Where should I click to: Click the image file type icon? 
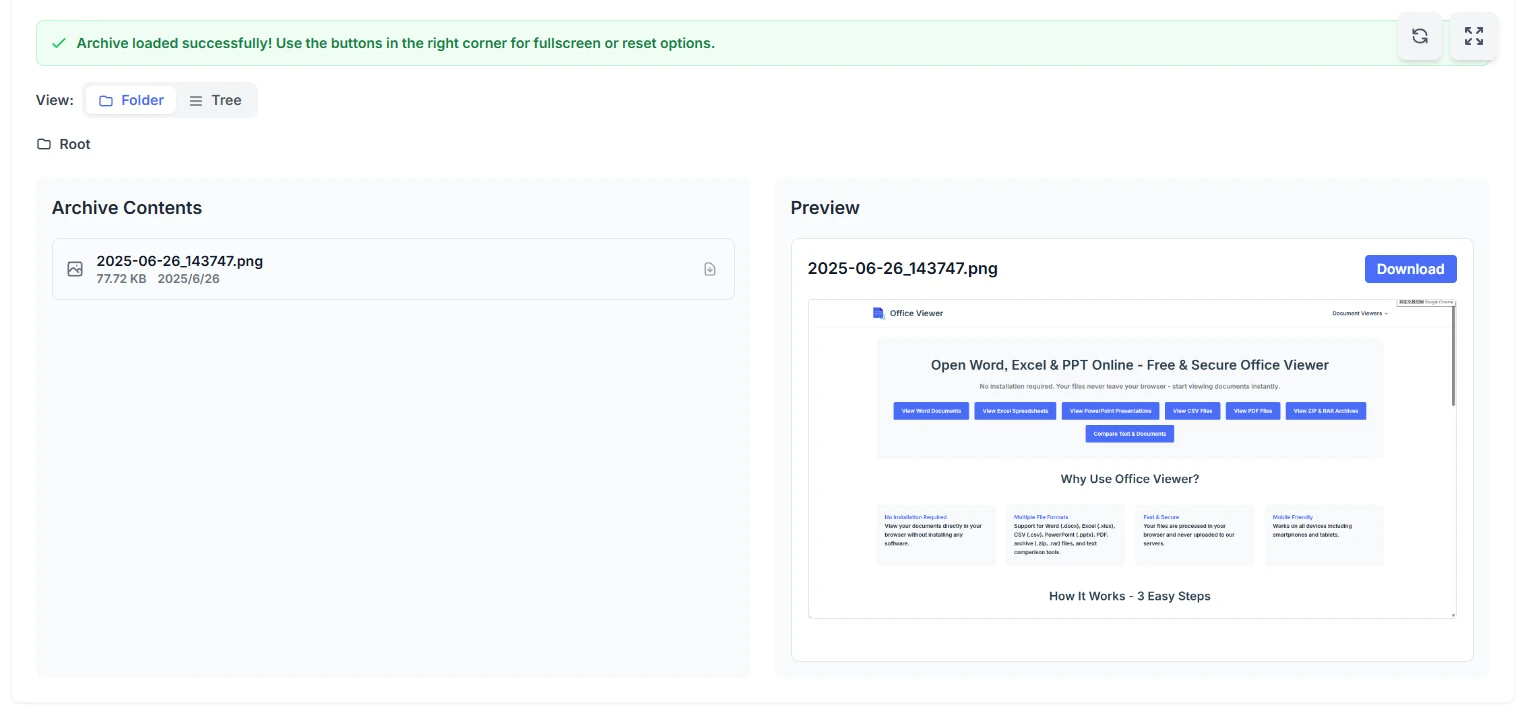pos(75,269)
